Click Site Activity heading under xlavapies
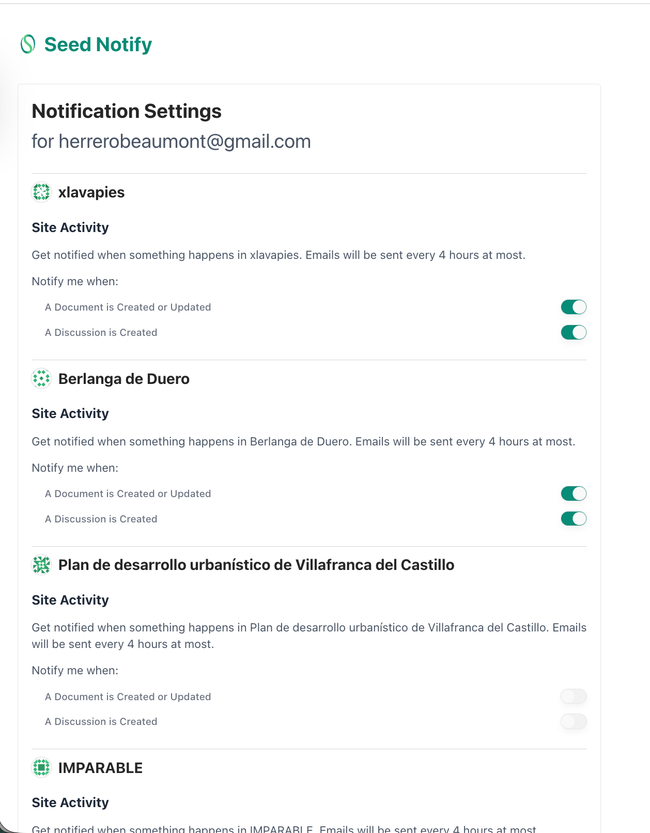The height and width of the screenshot is (833, 650). [x=70, y=228]
